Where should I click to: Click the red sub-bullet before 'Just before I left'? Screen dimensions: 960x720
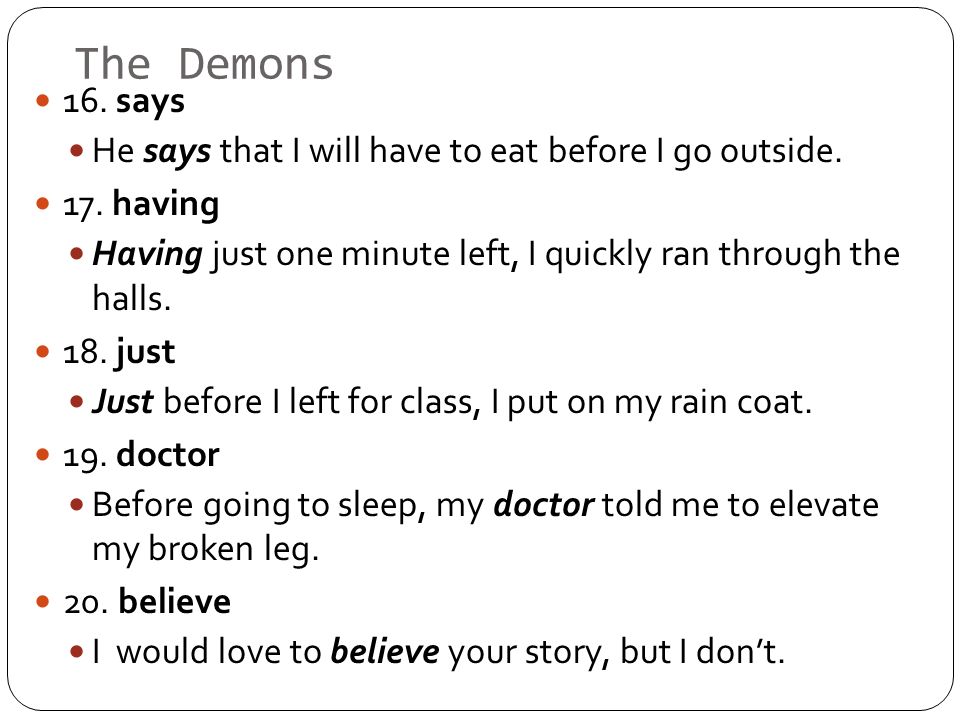coord(77,402)
